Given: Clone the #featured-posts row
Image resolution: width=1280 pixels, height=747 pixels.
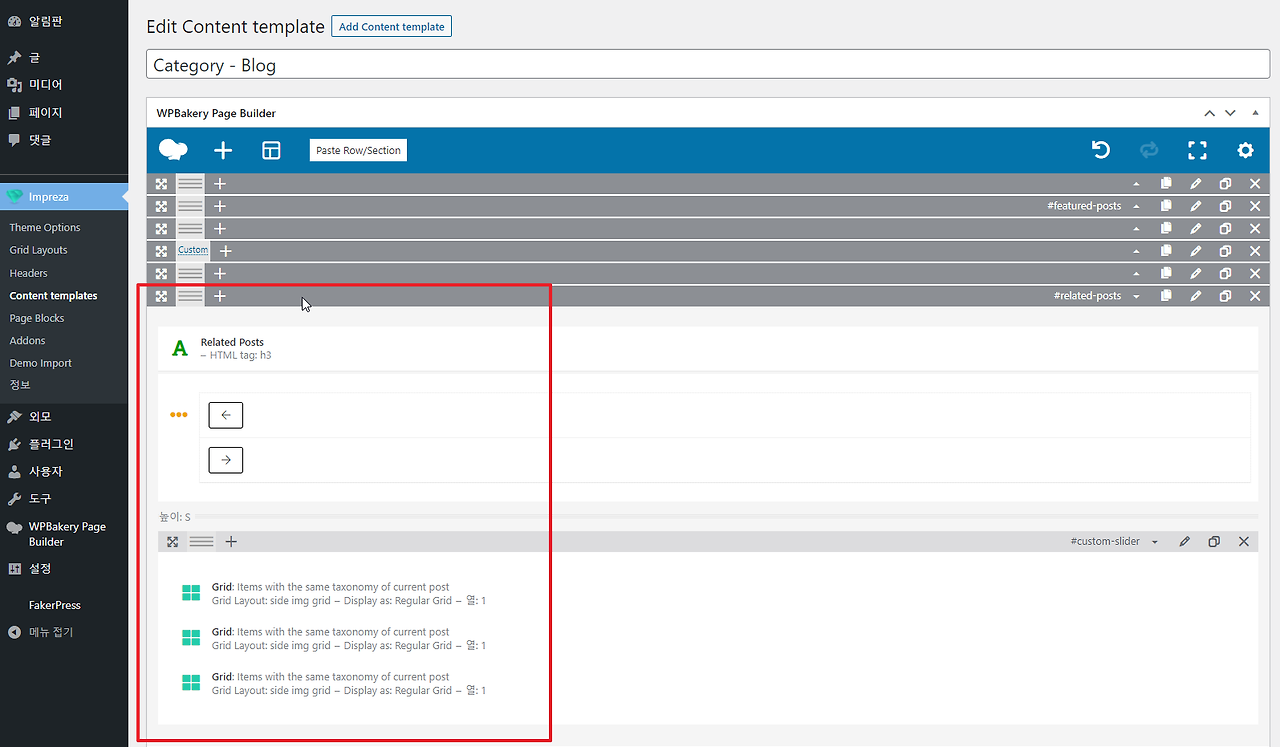Looking at the screenshot, I should (1225, 206).
